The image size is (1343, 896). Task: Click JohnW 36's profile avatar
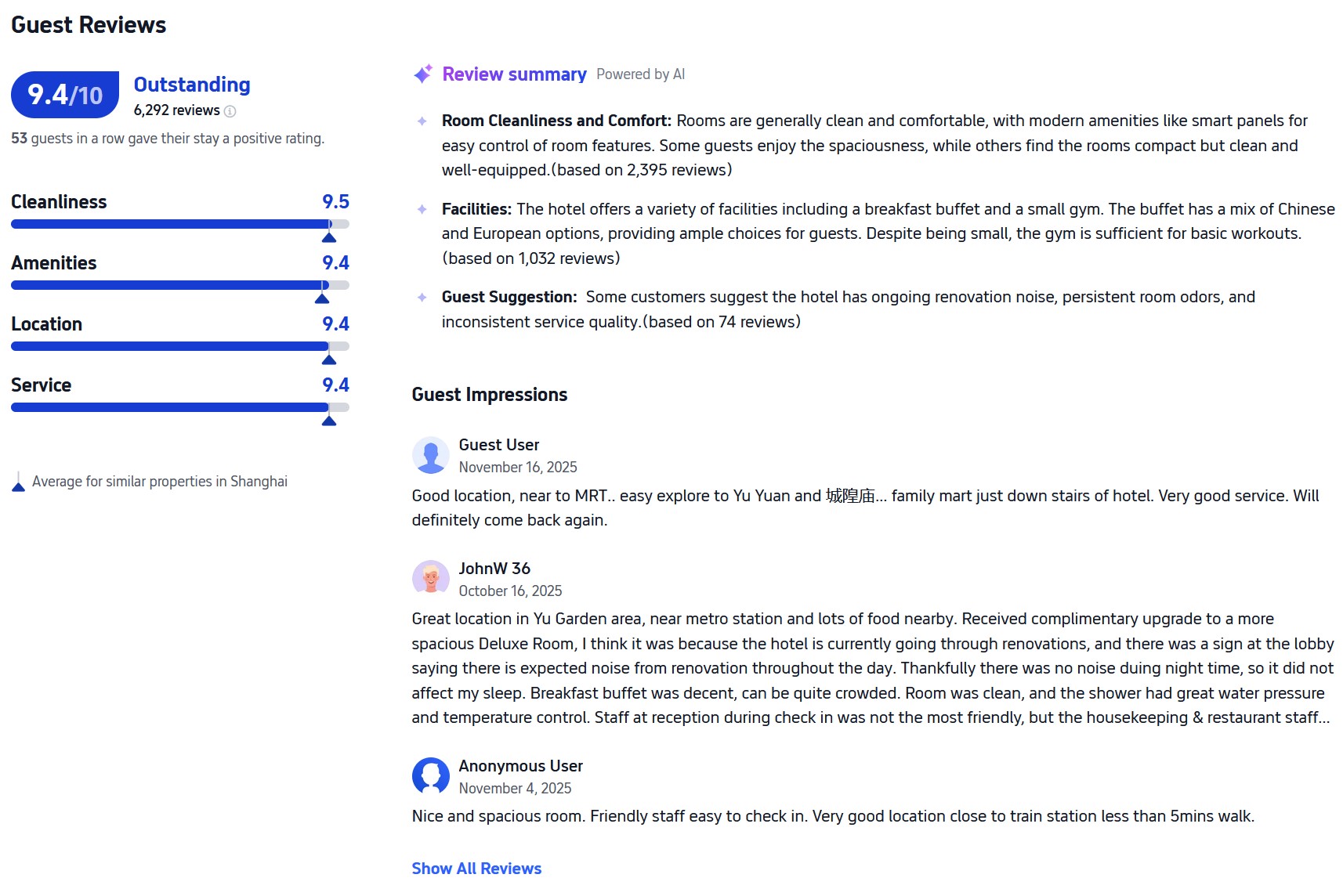pyautogui.click(x=430, y=579)
